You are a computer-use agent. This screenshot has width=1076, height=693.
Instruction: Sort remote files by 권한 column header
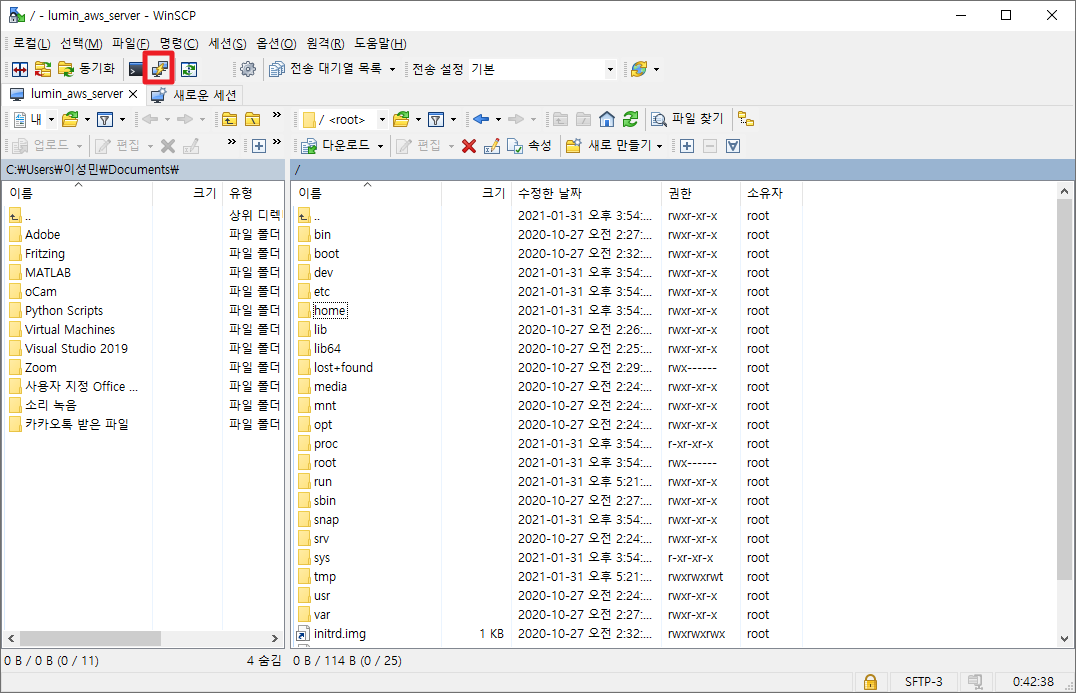point(701,193)
